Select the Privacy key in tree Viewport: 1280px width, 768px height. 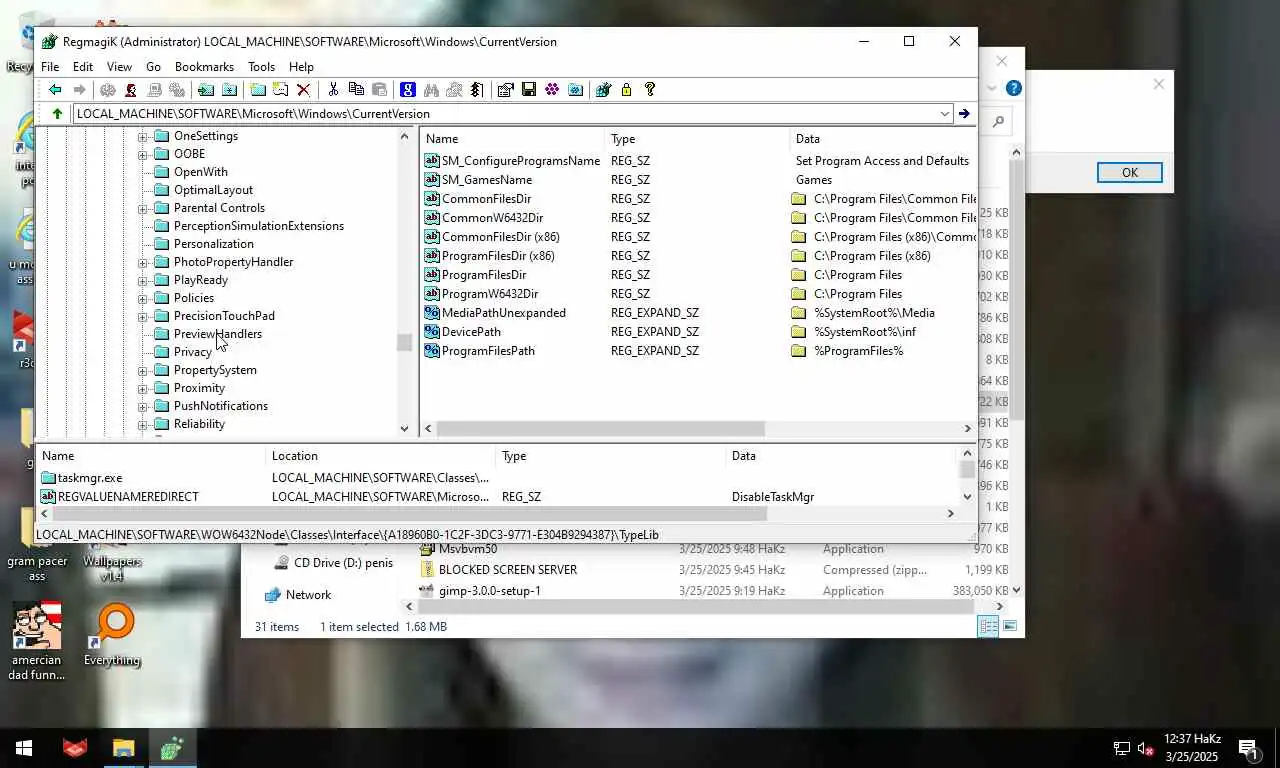(x=192, y=352)
